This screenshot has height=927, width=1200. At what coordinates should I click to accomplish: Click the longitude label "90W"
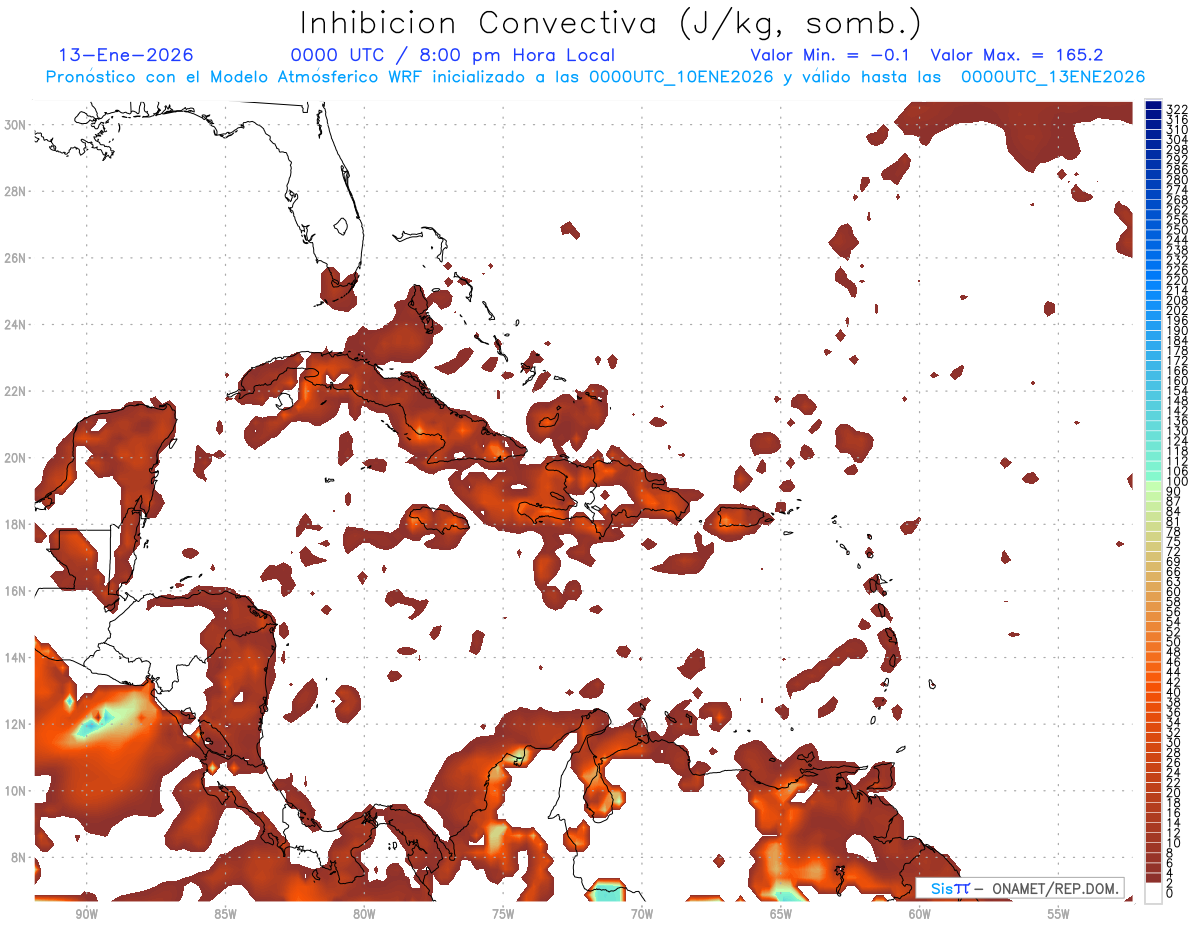point(86,915)
